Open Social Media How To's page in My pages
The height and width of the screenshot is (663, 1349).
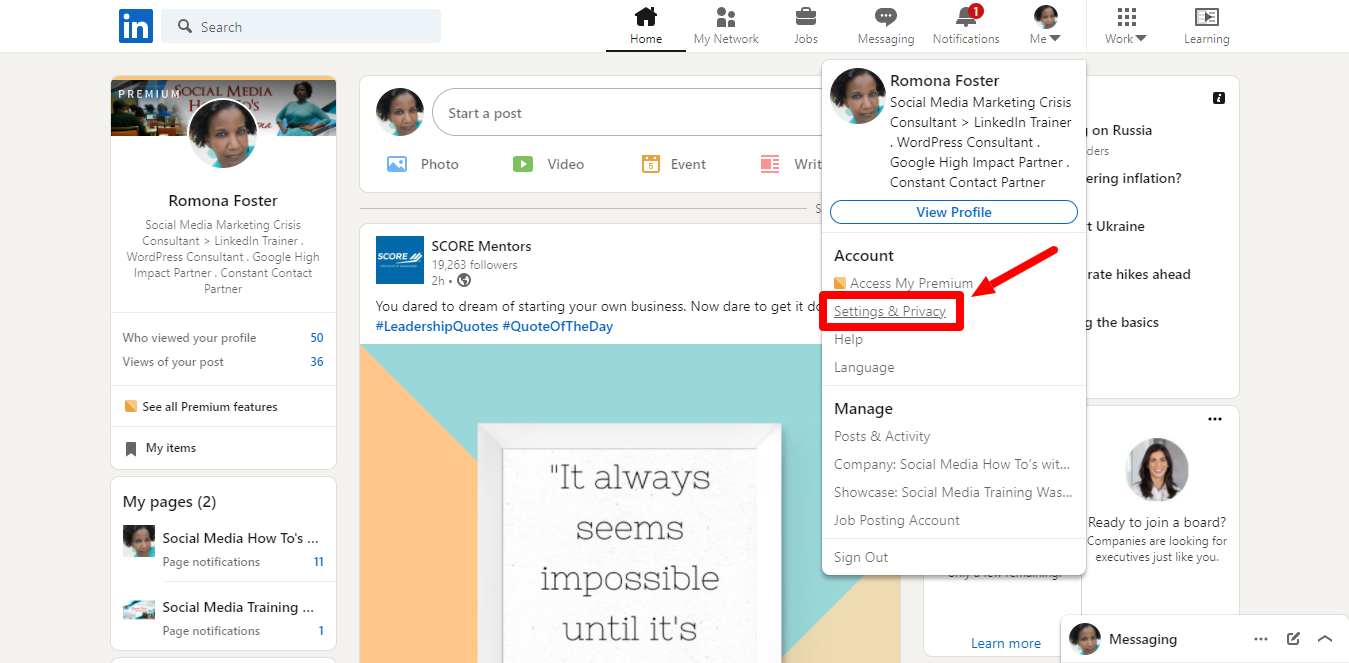point(240,538)
